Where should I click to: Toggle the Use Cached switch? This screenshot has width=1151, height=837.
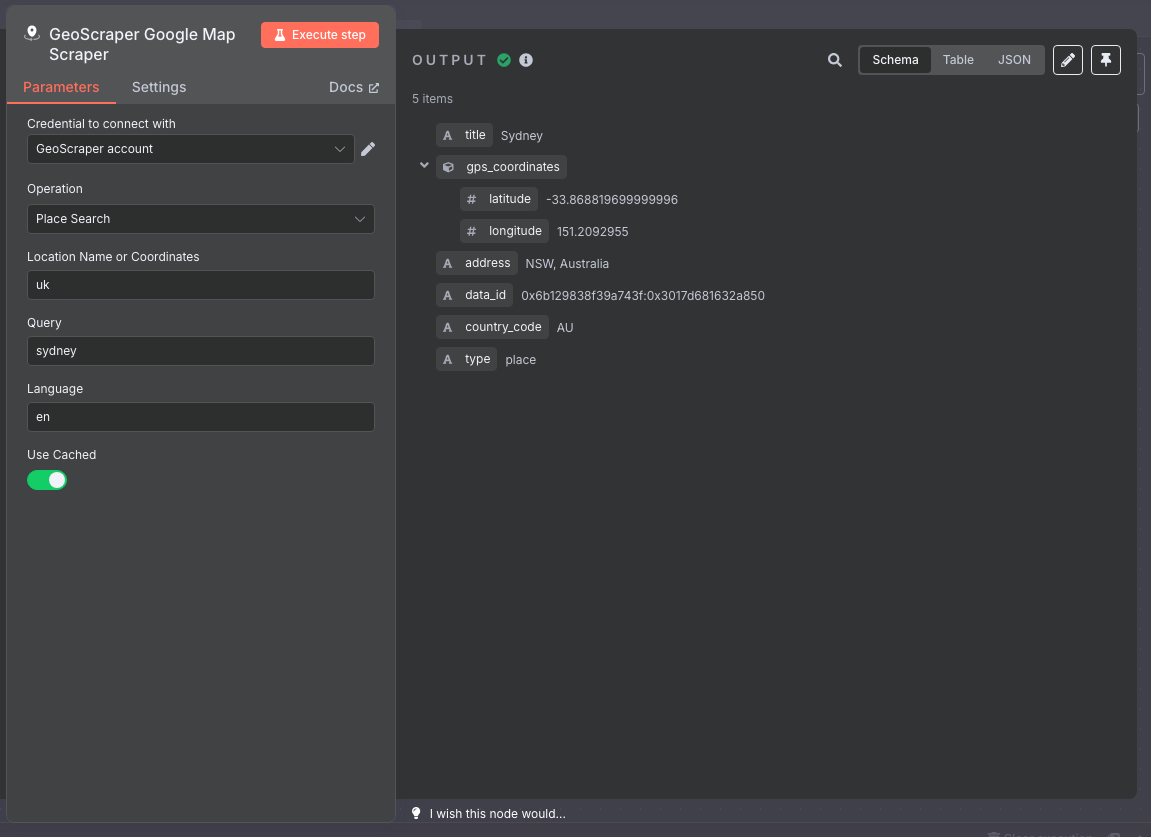[47, 480]
